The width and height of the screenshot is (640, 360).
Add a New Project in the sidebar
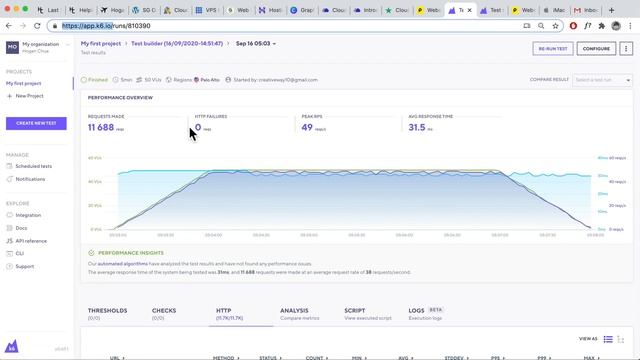tap(25, 96)
